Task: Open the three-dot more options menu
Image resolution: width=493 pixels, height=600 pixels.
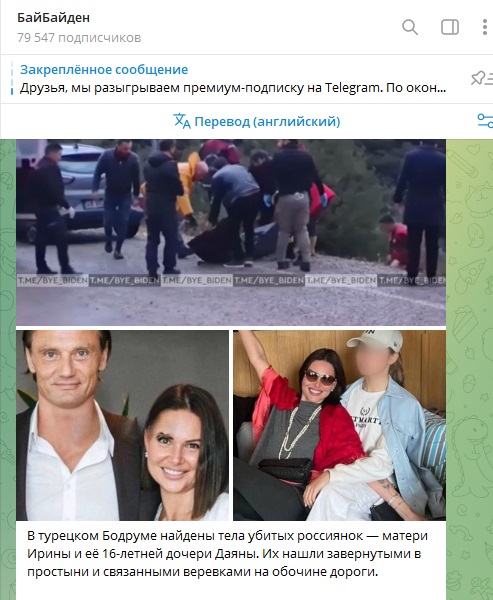Action: [485, 28]
